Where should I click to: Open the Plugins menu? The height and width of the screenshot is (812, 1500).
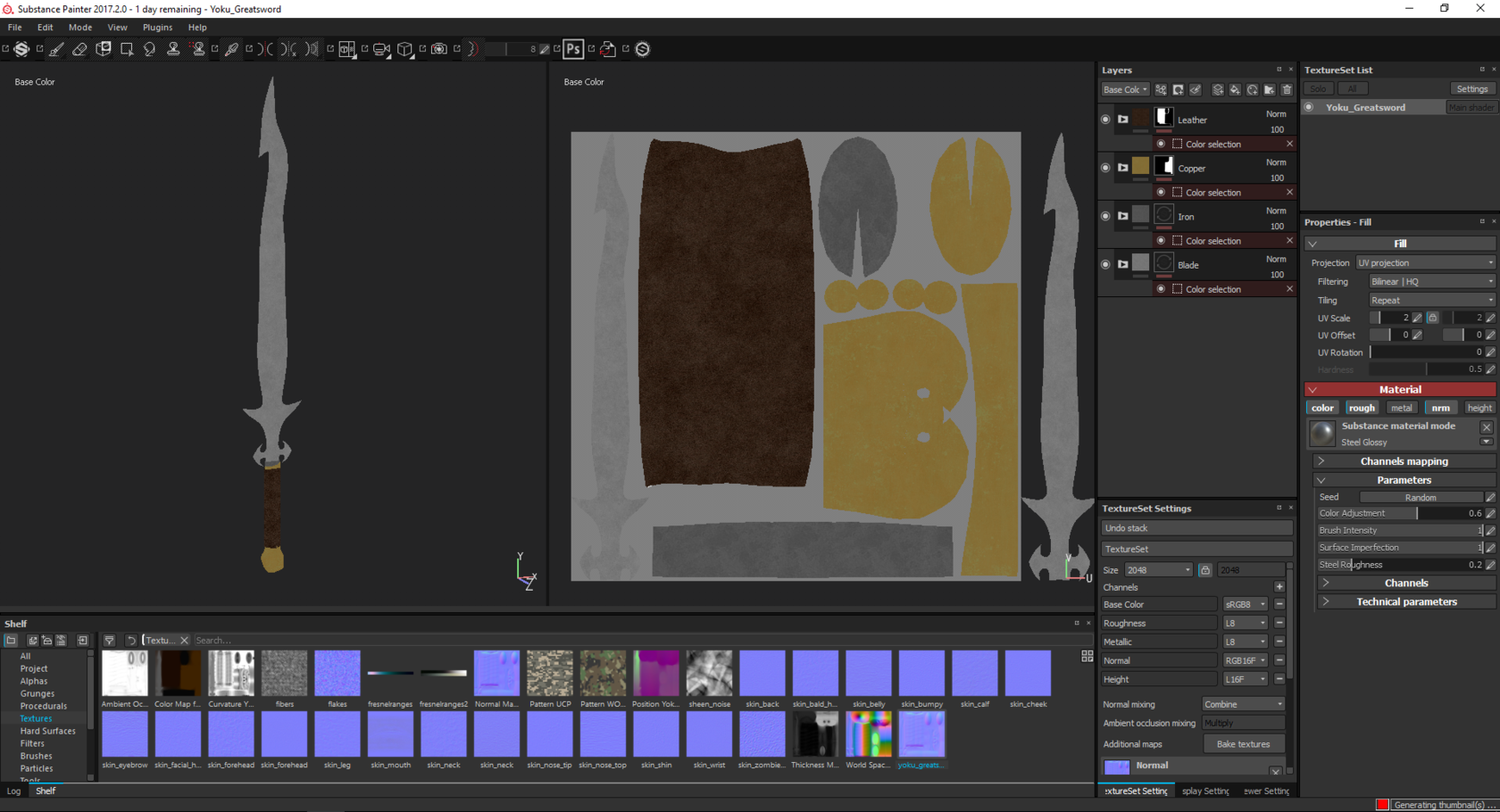click(157, 28)
